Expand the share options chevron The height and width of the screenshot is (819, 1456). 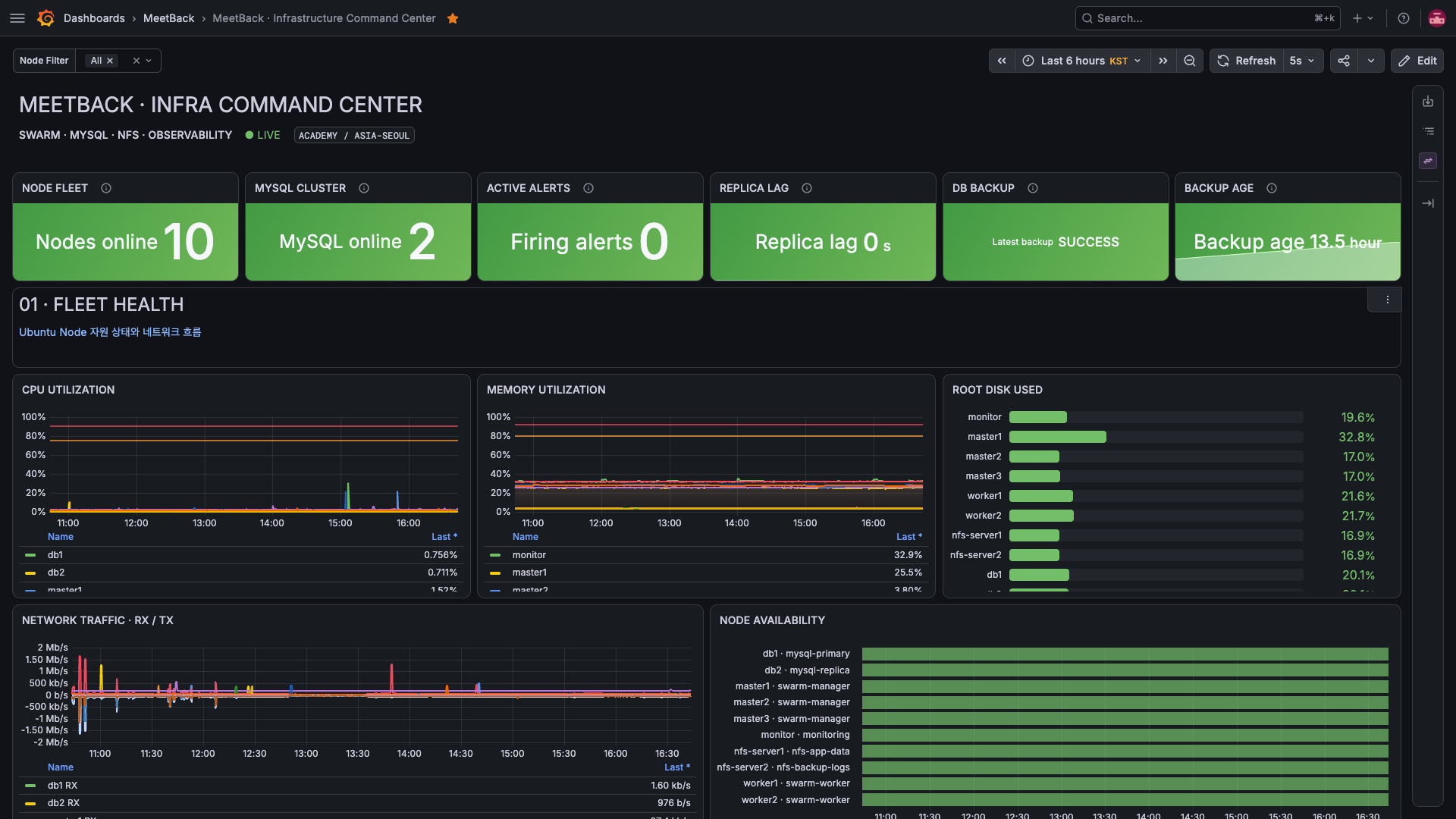(1371, 61)
